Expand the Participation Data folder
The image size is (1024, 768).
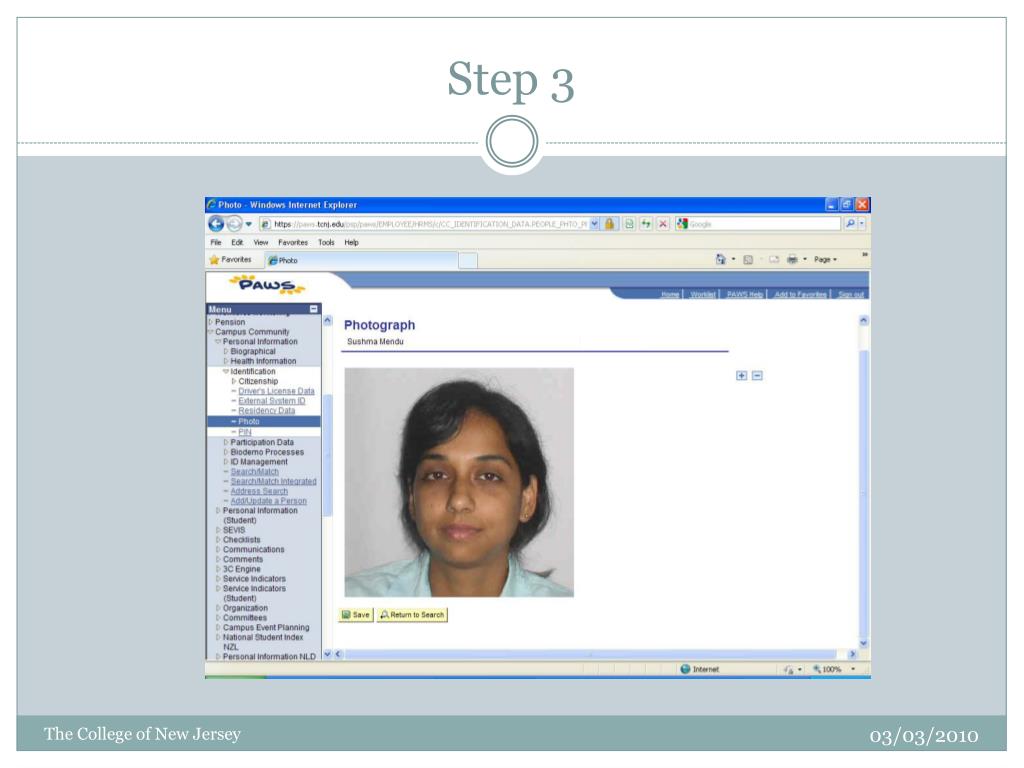226,442
